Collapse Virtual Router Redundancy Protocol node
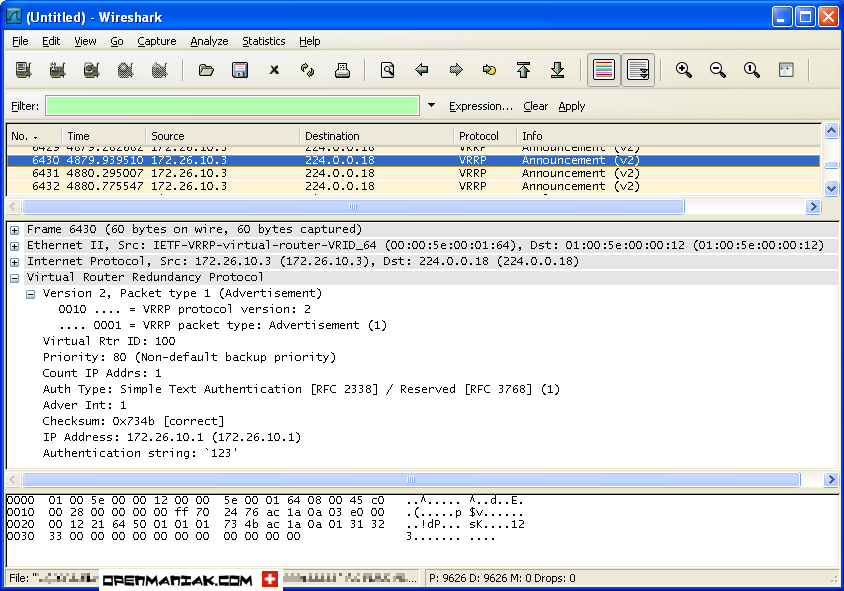 click(15, 278)
